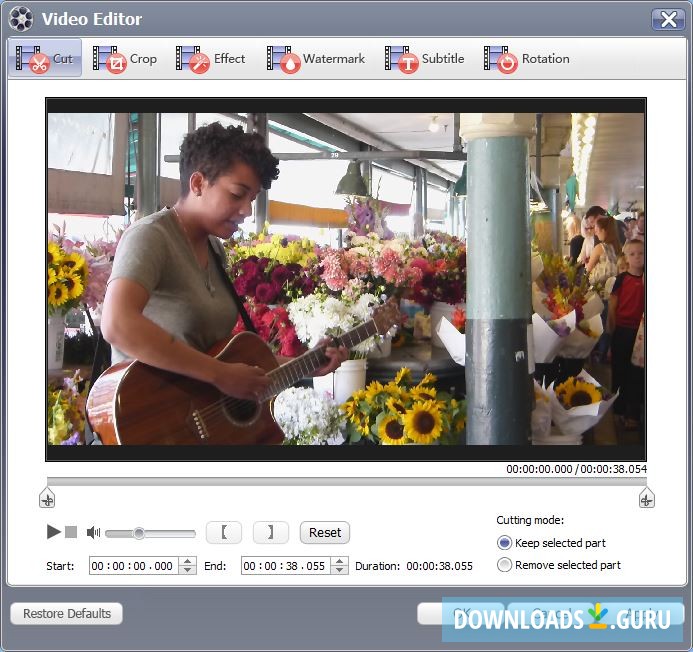Image resolution: width=693 pixels, height=652 pixels.
Task: Play the video preview
Action: [53, 532]
